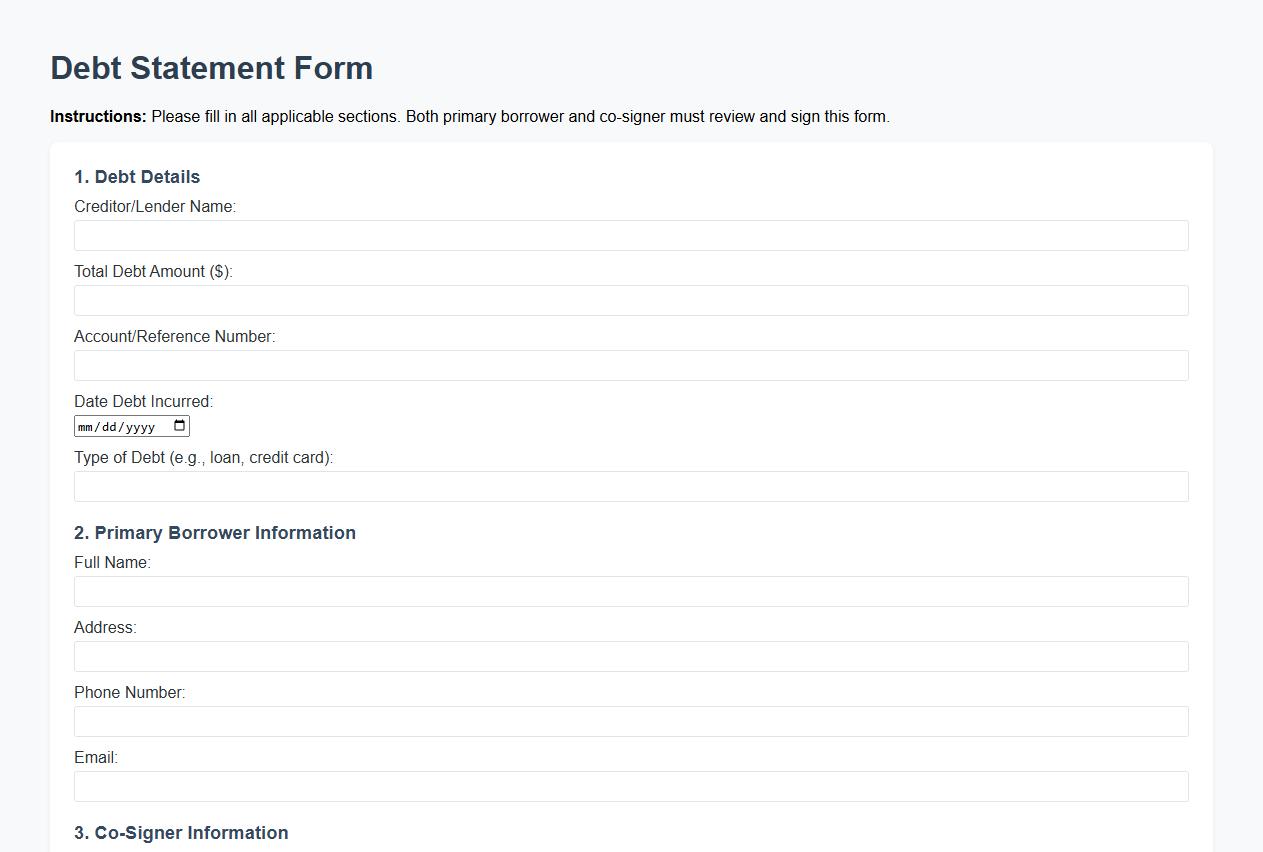Click the Phone Number input field
Viewport: 1263px width, 852px height.
tap(630, 721)
